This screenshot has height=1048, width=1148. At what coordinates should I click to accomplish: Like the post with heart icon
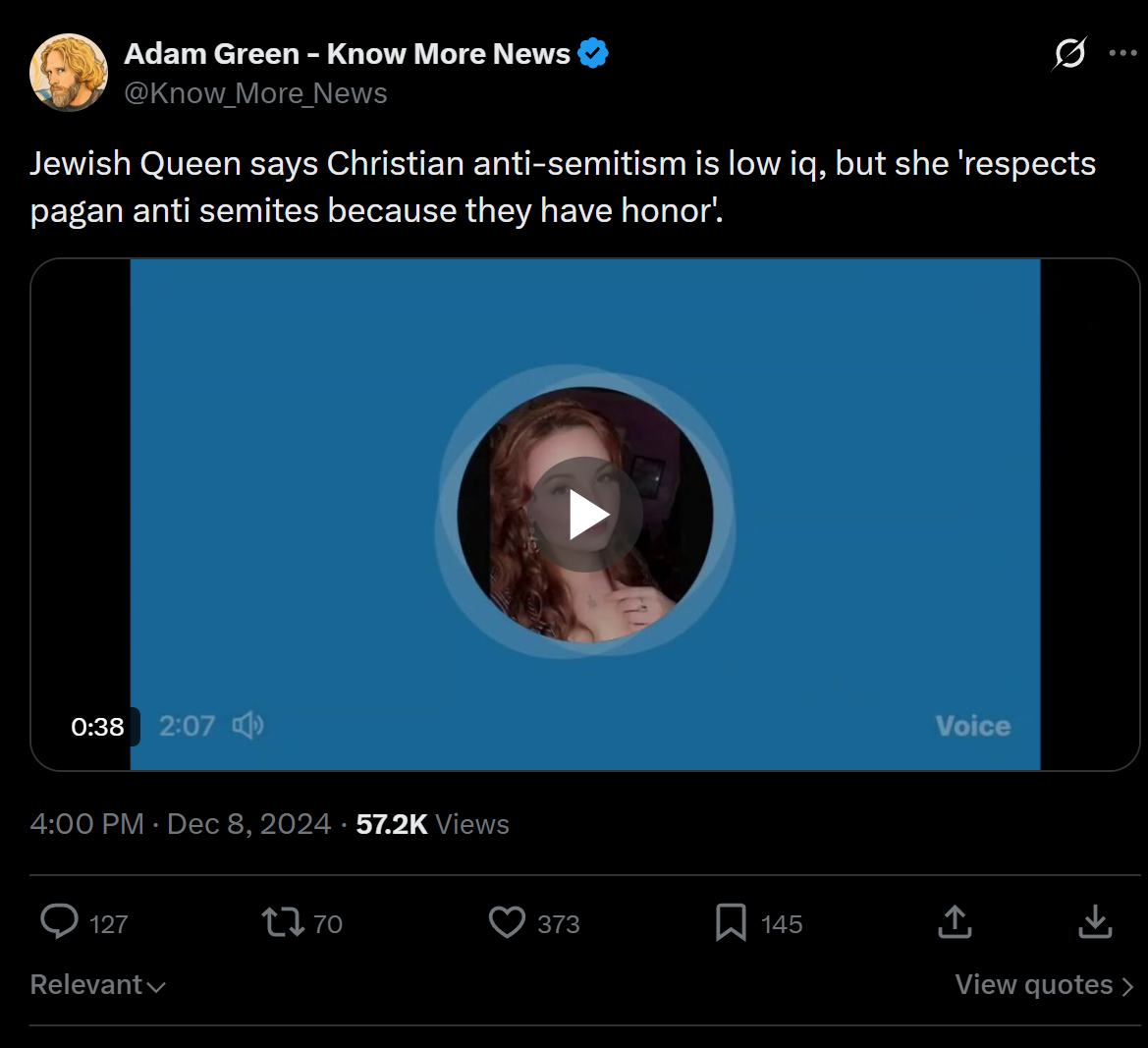click(x=507, y=922)
